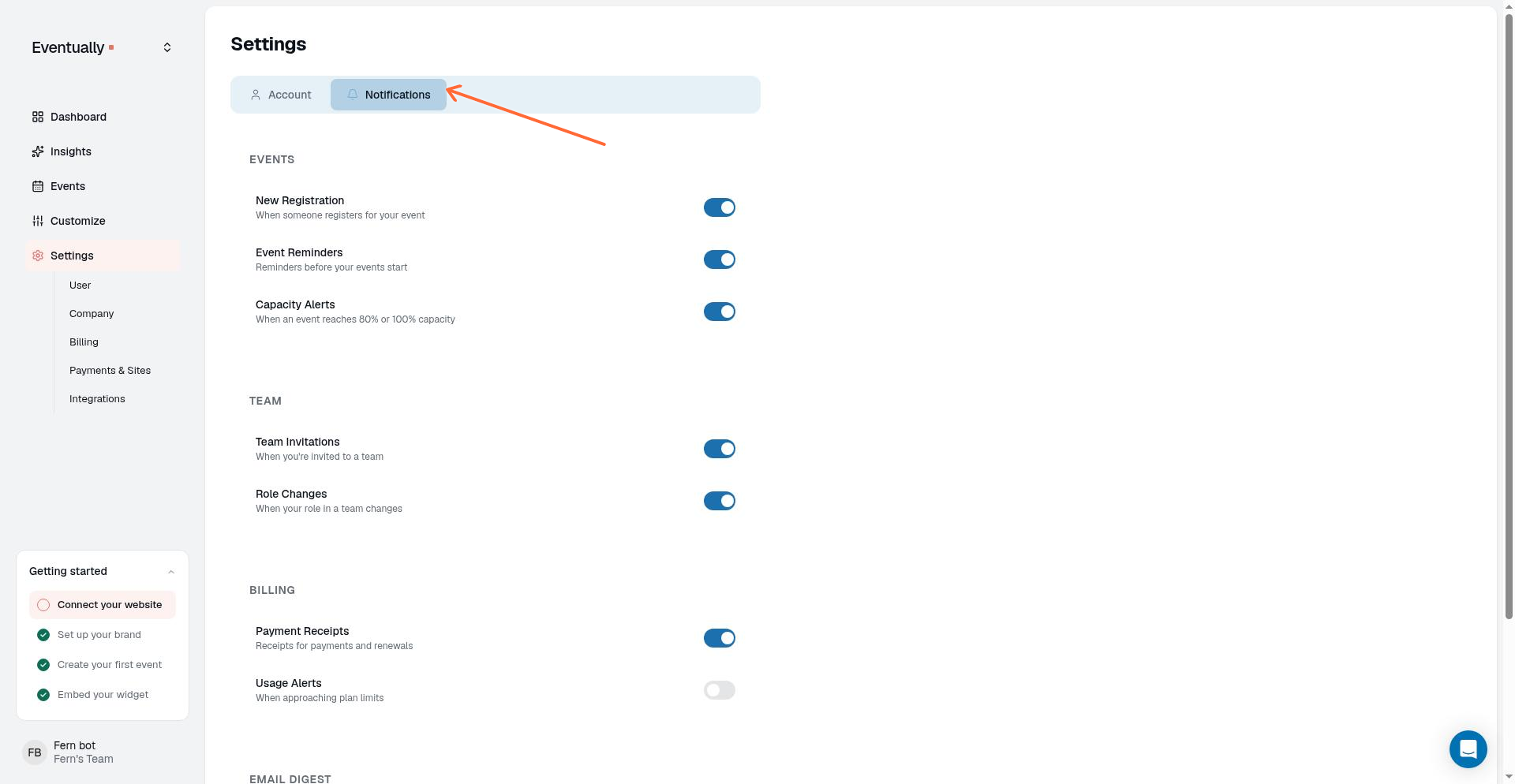Open User settings sub-item
The width and height of the screenshot is (1515, 784).
pyautogui.click(x=80, y=286)
